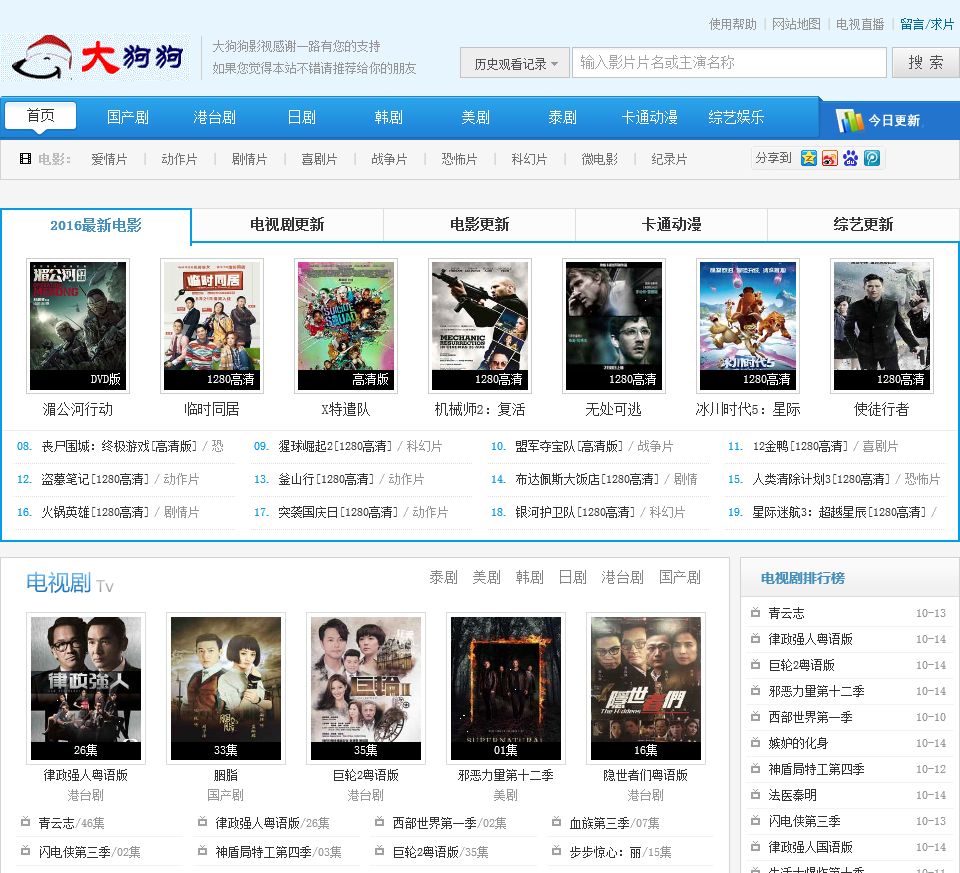Image resolution: width=960 pixels, height=873 pixels.
Task: Open the 综艺娱乐 nav item
Action: pos(736,118)
